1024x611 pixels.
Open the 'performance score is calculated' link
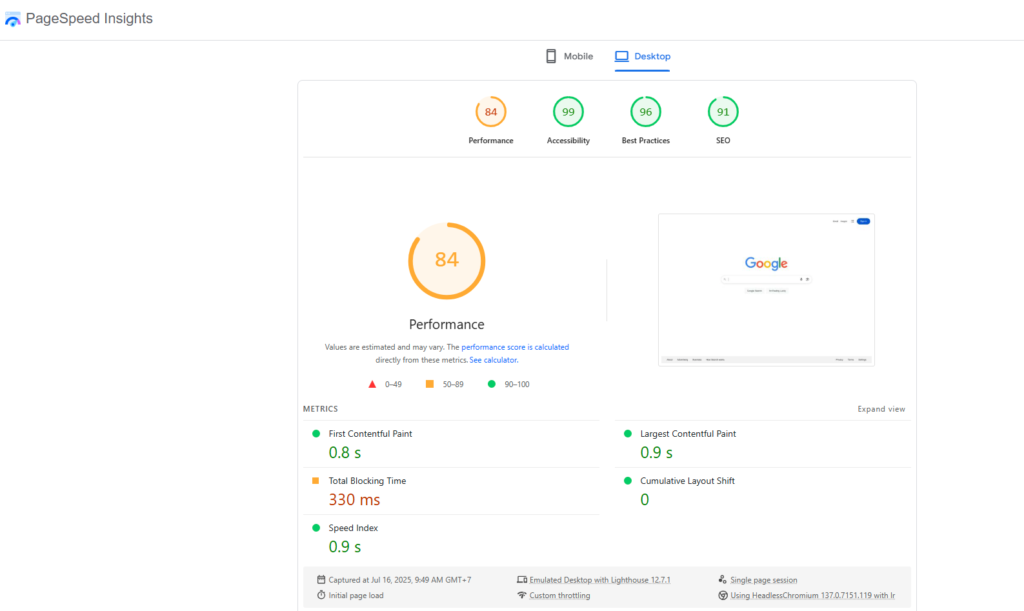point(515,347)
